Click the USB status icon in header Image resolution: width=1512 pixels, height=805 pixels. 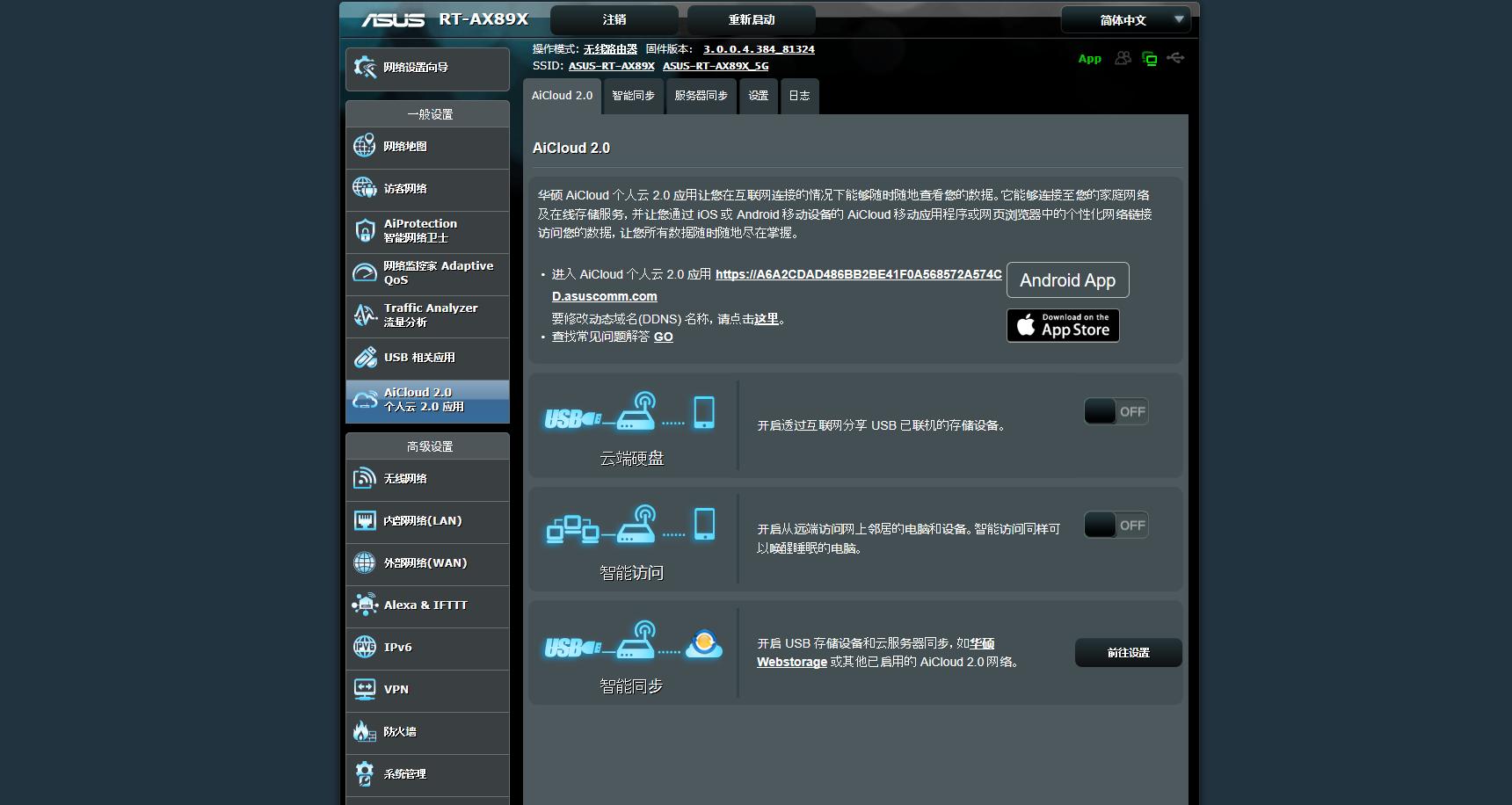[x=1175, y=58]
